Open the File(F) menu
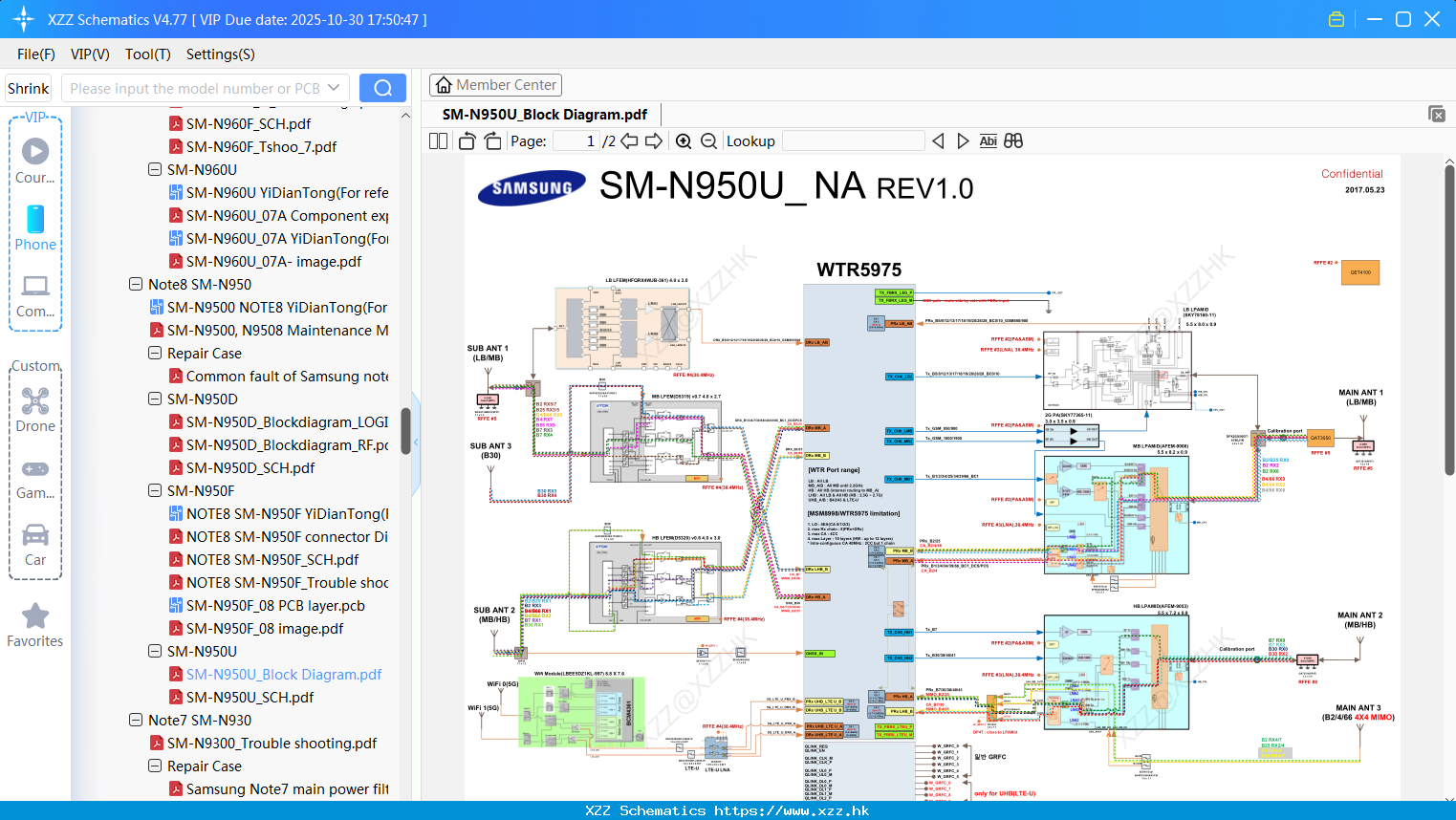The image size is (1456, 820). [36, 54]
